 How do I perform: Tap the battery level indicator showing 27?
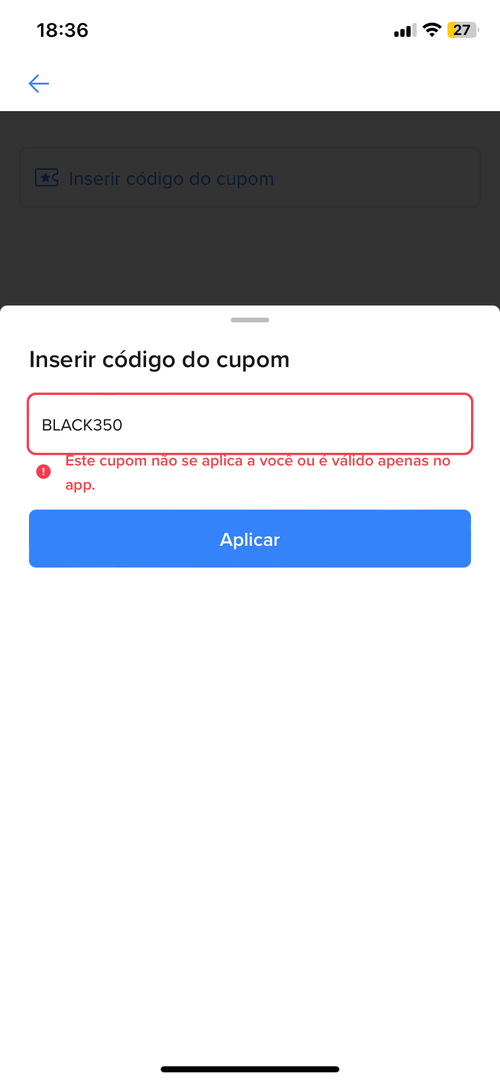(463, 30)
